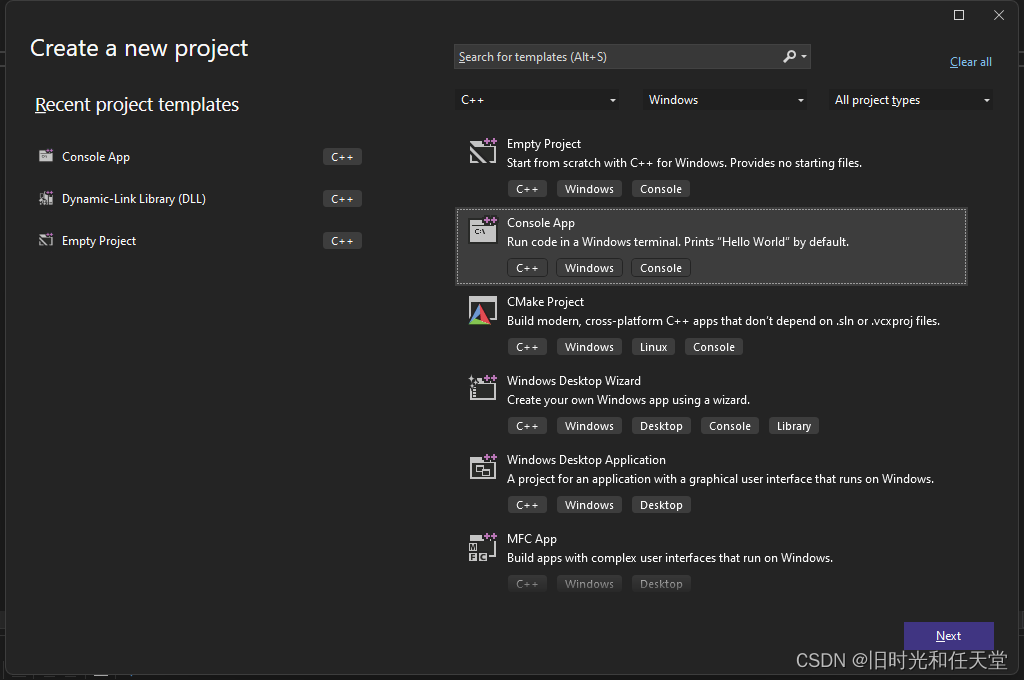Image resolution: width=1024 pixels, height=680 pixels.
Task: Click the Empty Project template title
Action: pos(543,144)
